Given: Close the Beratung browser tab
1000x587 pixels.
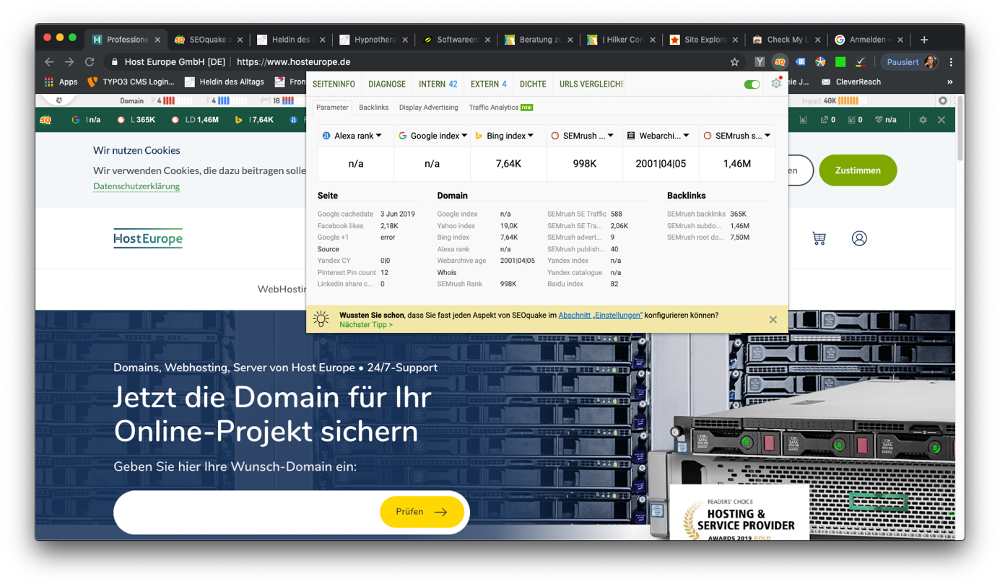Looking at the screenshot, I should click(570, 40).
